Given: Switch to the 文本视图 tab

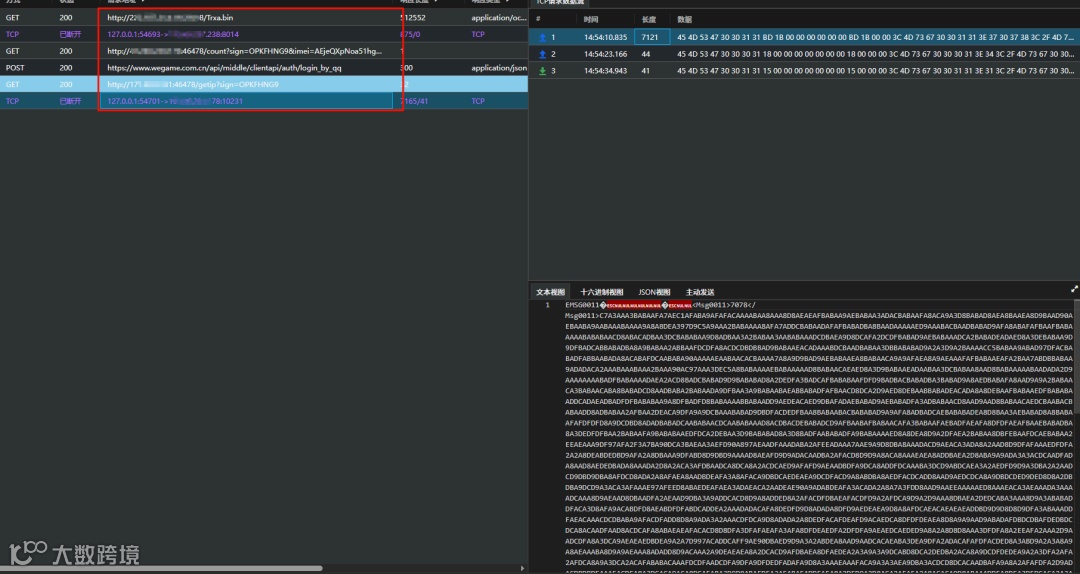Looking at the screenshot, I should pos(550,292).
